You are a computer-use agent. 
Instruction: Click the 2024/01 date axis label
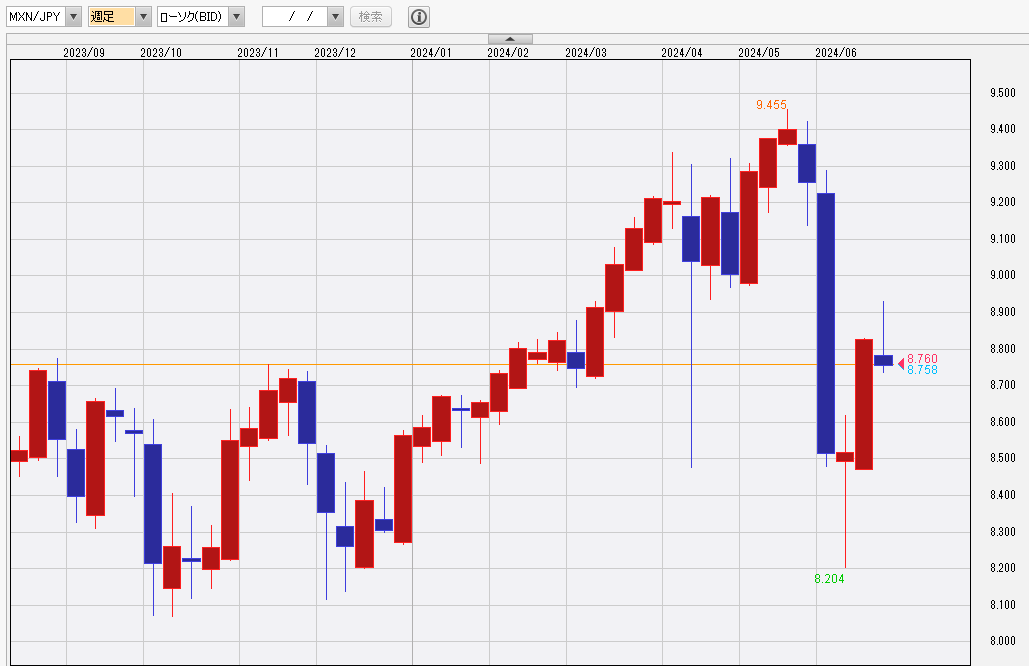coord(431,52)
